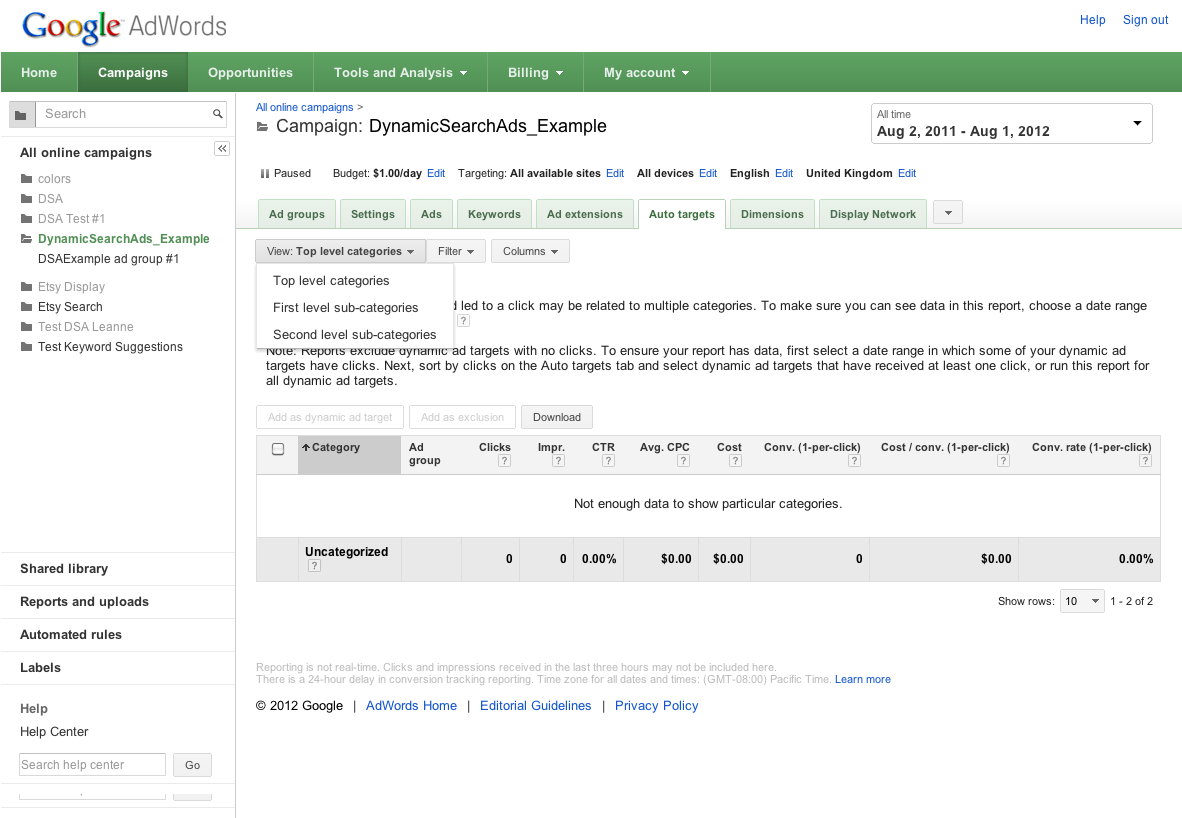Image resolution: width=1182 pixels, height=818 pixels.
Task: Open the Learn more link
Action: click(x=862, y=679)
